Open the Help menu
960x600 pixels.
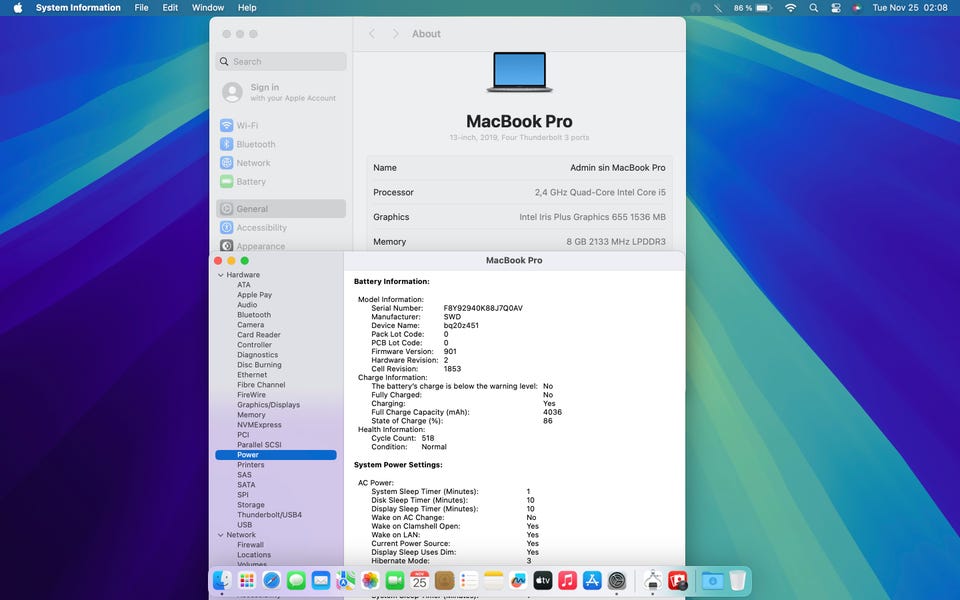click(x=247, y=8)
